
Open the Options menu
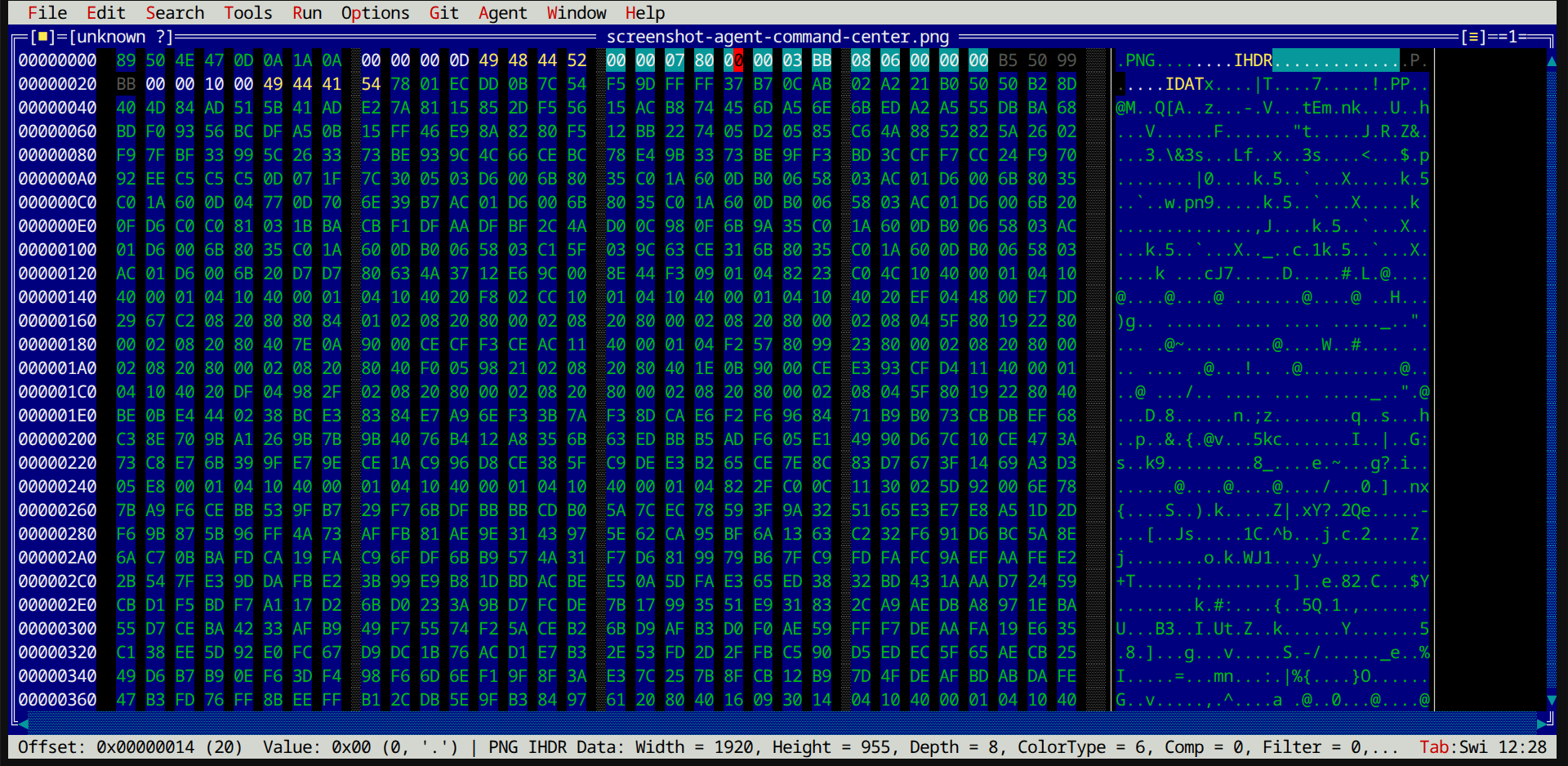point(376,13)
